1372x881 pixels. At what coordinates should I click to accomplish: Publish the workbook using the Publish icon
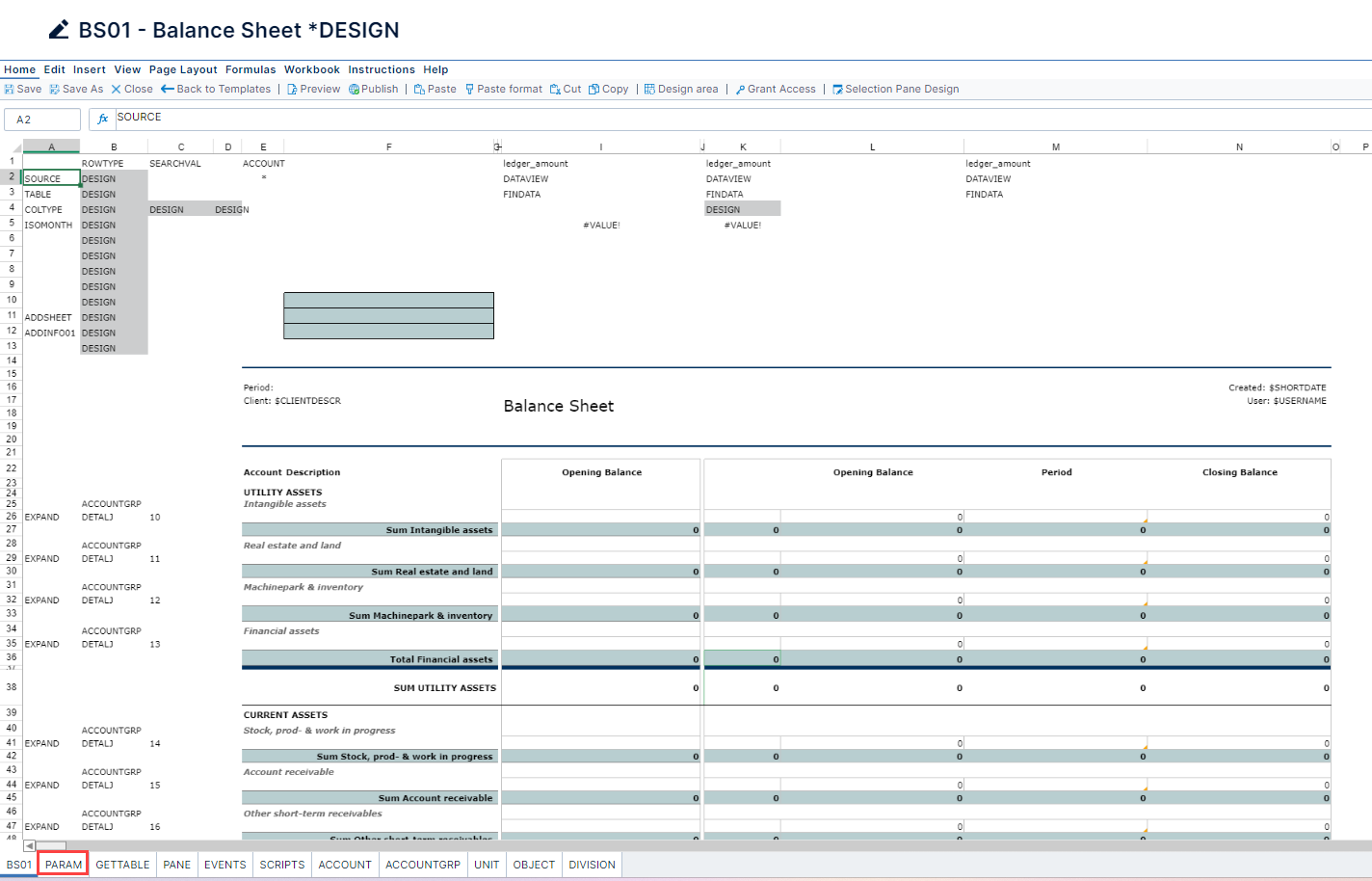click(374, 89)
